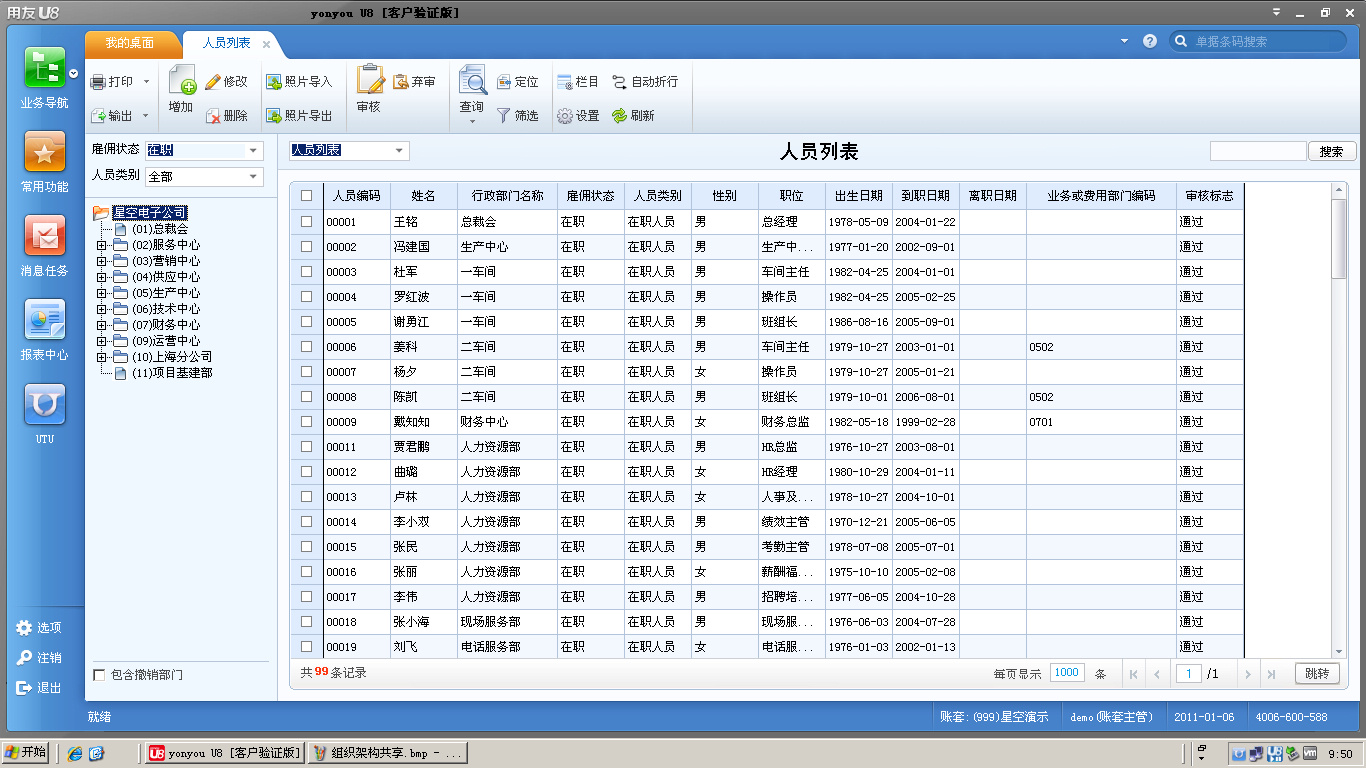The width and height of the screenshot is (1366, 768).
Task: Enable the 包含撤销部门 checkbox
Action: [99, 675]
